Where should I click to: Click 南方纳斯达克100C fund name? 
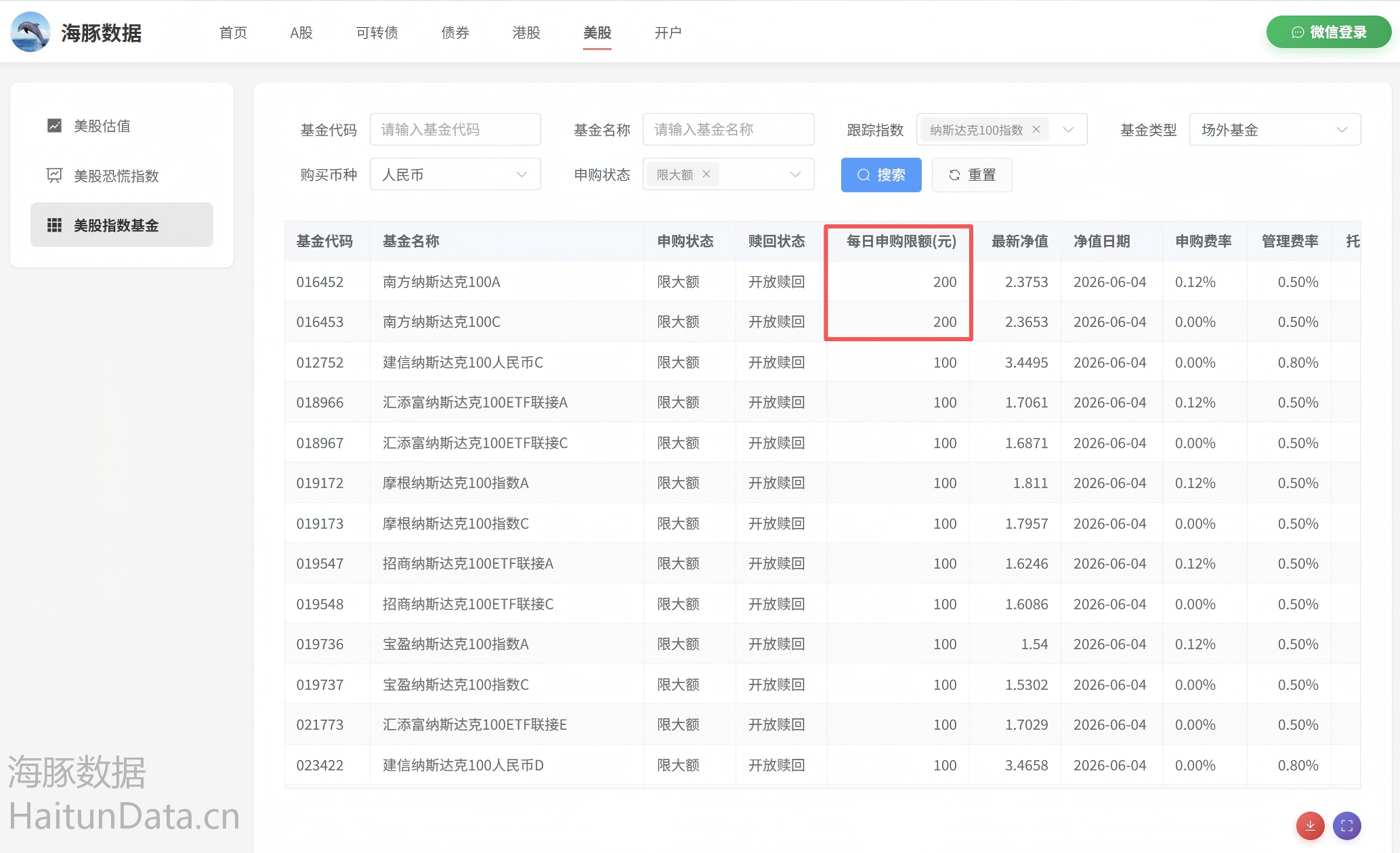442,322
